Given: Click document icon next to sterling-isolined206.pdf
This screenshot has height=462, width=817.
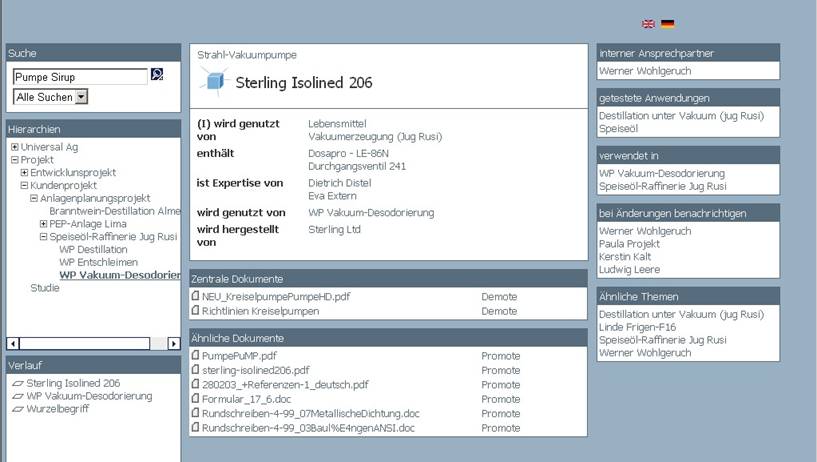Looking at the screenshot, I should coord(195,370).
